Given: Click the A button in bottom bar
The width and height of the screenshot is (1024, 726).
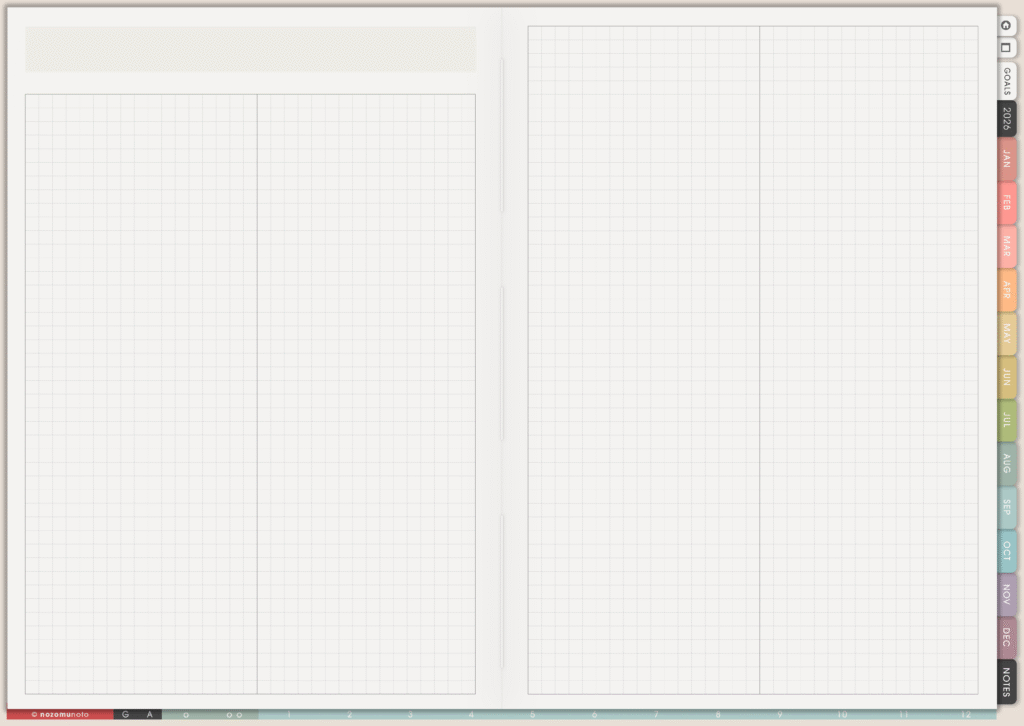Looking at the screenshot, I should click(x=150, y=715).
